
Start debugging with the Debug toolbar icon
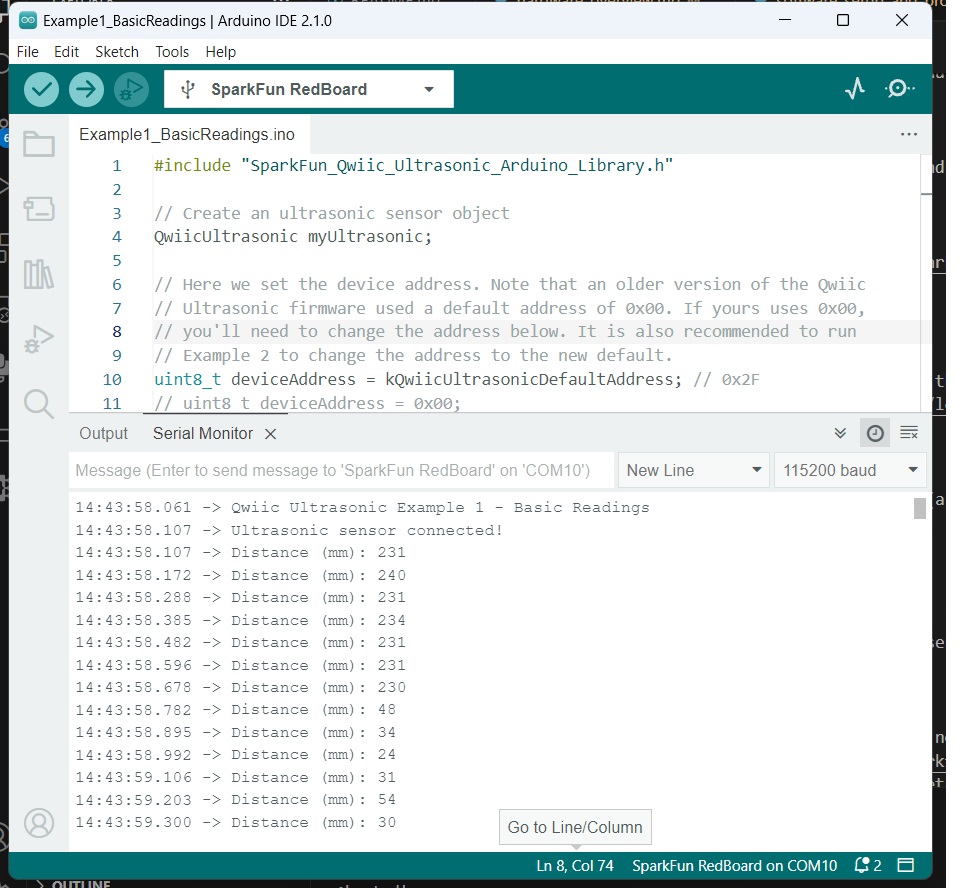[131, 89]
